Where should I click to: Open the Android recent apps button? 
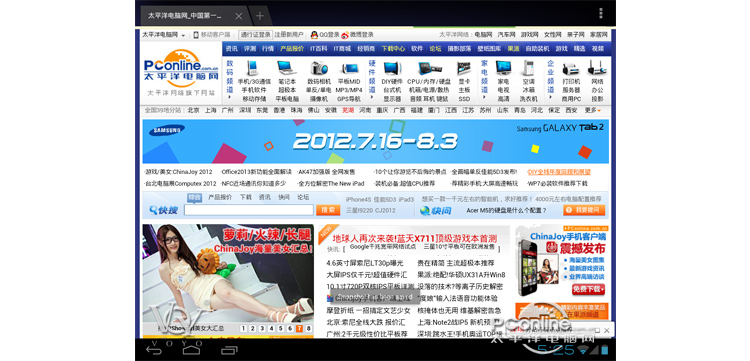point(229,350)
